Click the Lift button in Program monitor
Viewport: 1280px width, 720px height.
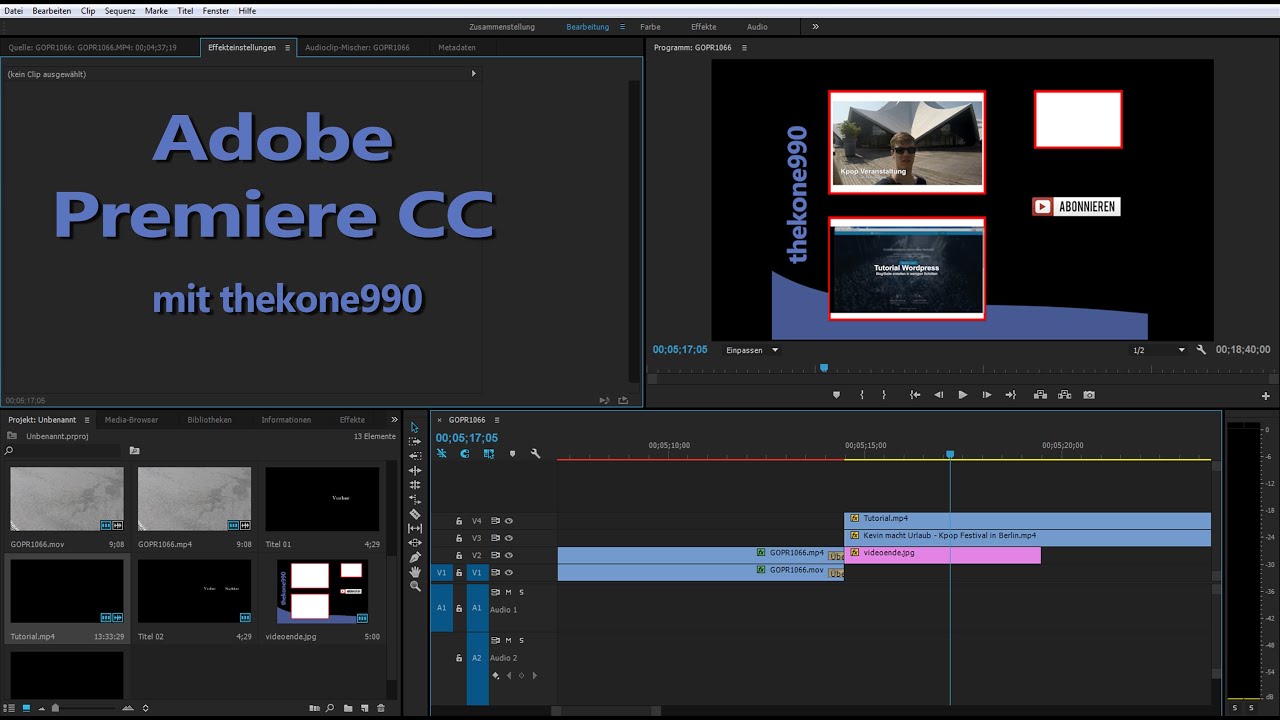[1040, 395]
